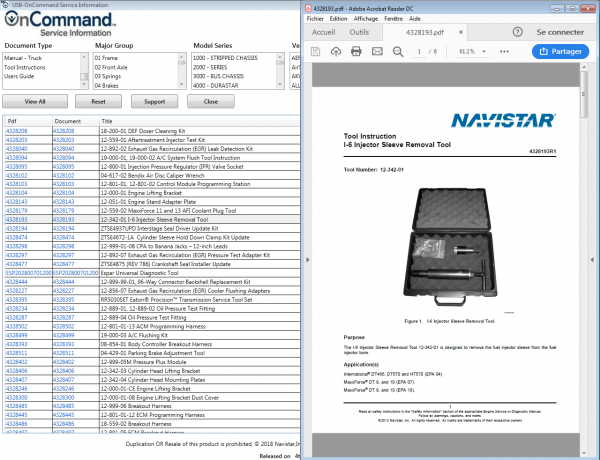Select row 04-429-01 Parking Brake Adjustment Tool
This screenshot has height=460, width=600.
pyautogui.click(x=152, y=353)
